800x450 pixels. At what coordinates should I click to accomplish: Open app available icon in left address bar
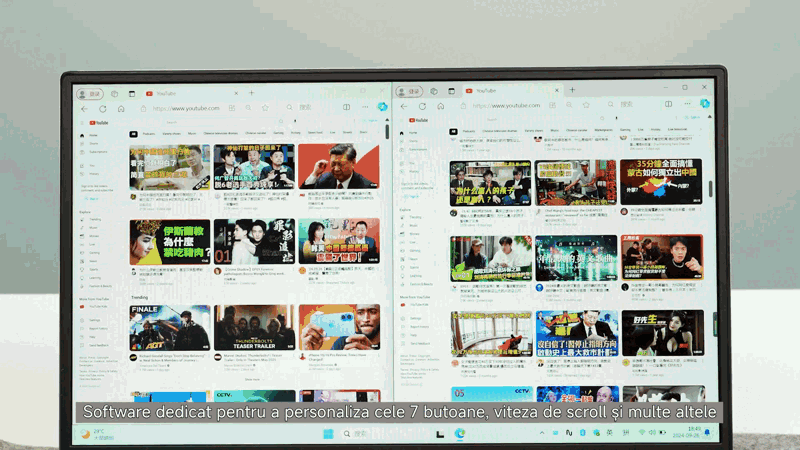coord(232,108)
